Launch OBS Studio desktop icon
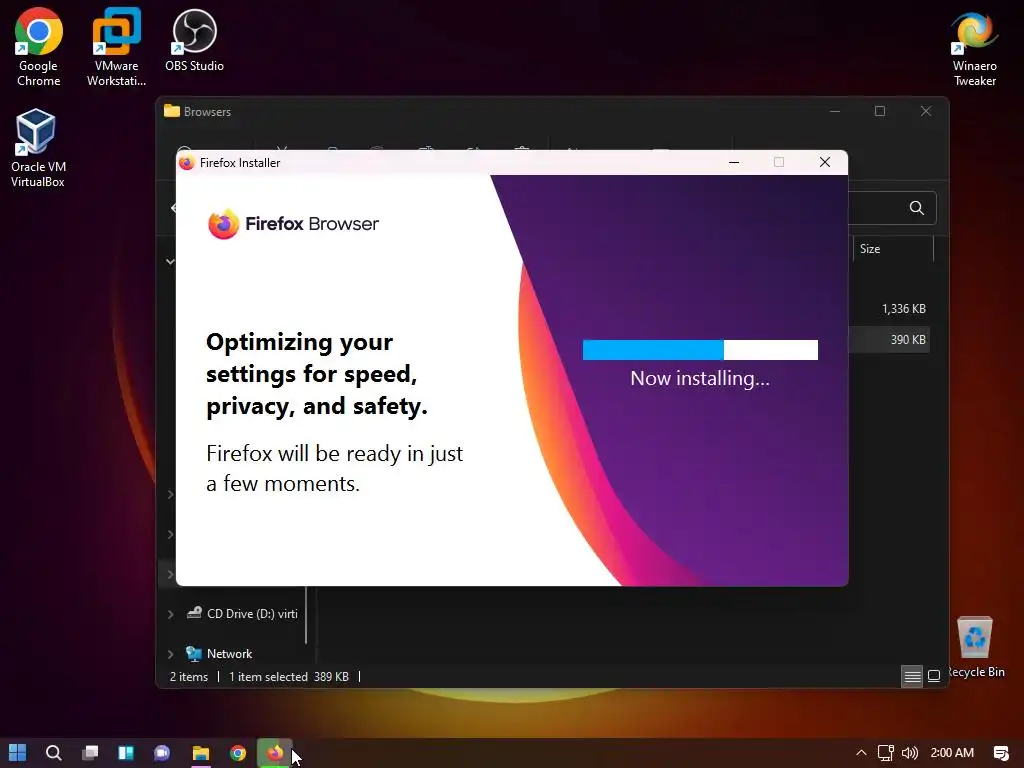The height and width of the screenshot is (768, 1024). pos(194,40)
